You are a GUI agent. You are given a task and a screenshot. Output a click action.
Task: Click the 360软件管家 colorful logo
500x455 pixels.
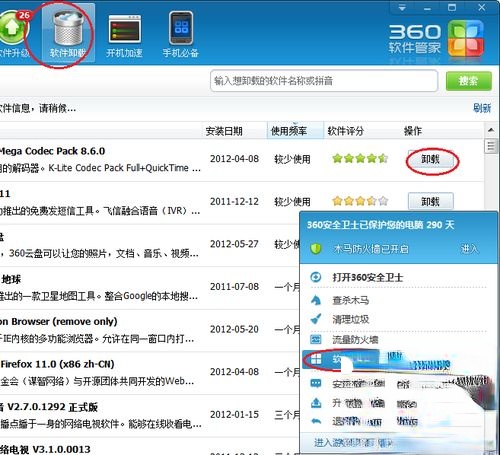coord(466,38)
